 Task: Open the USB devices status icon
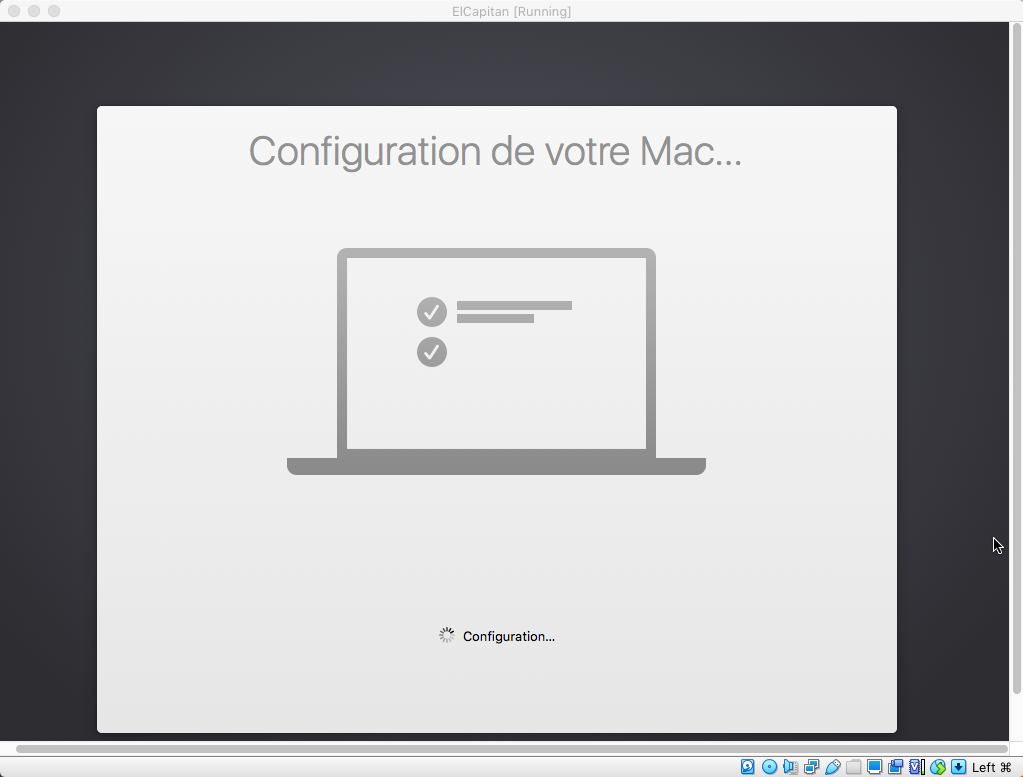pos(832,767)
